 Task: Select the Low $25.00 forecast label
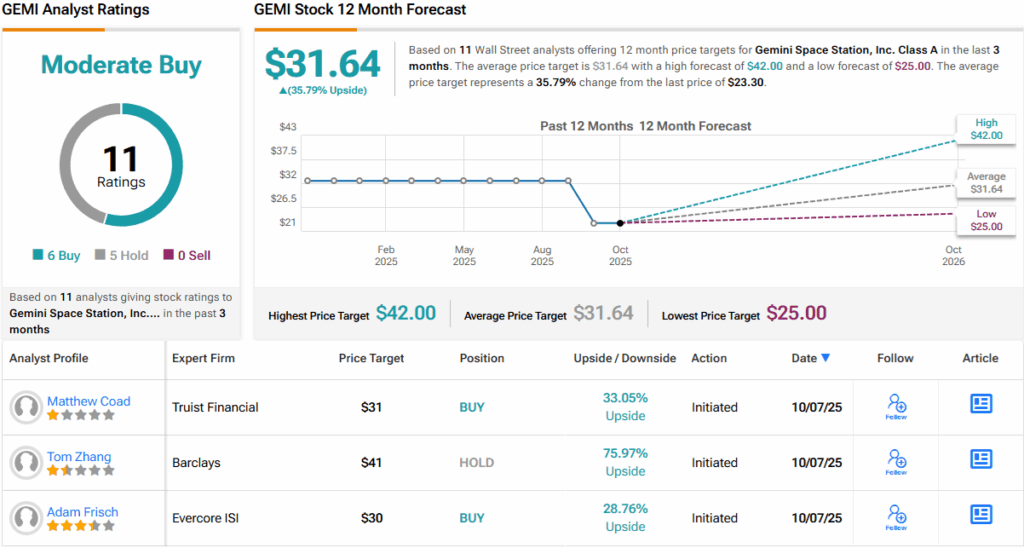click(986, 220)
